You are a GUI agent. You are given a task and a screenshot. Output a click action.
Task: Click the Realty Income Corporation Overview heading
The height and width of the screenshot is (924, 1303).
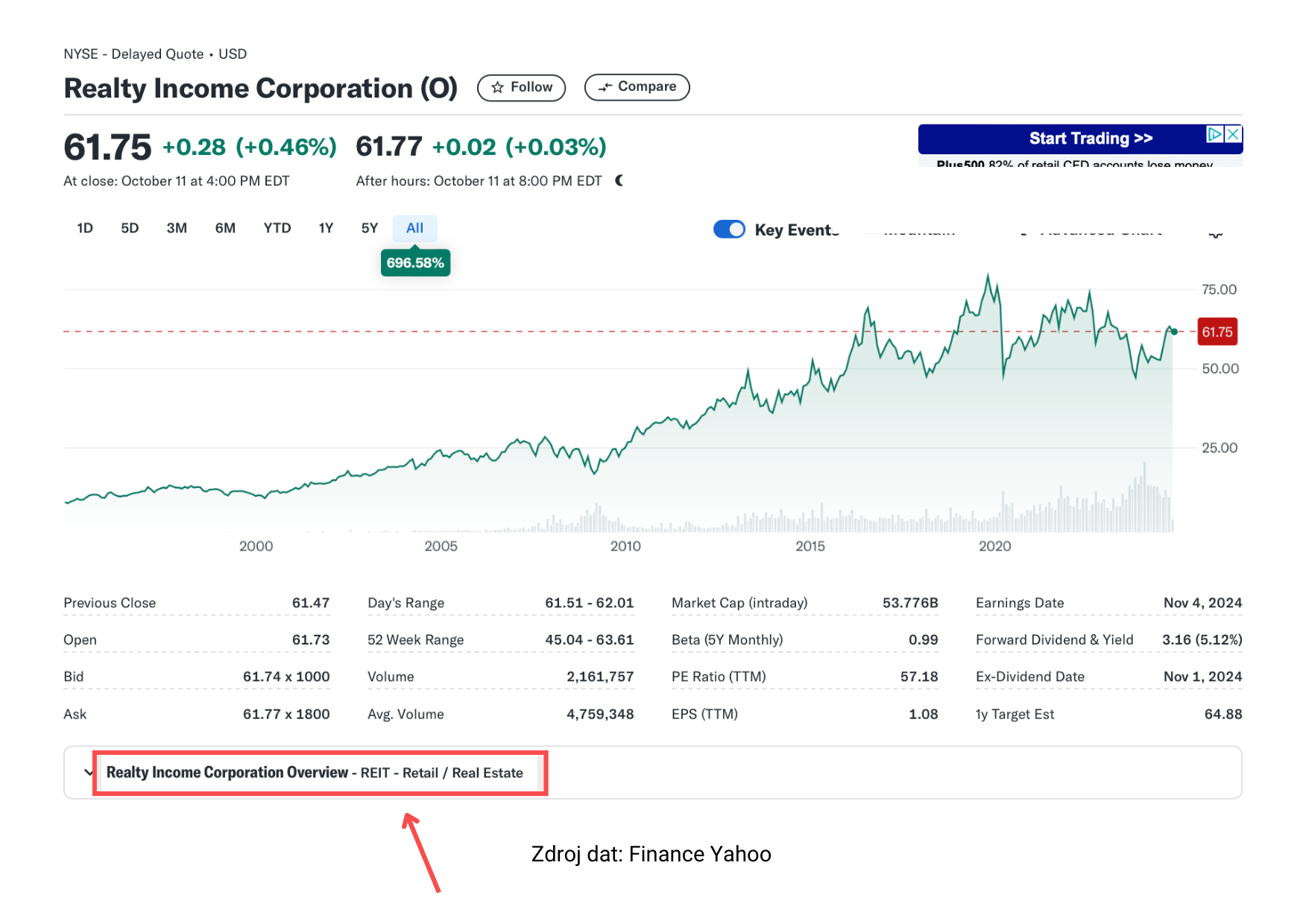(227, 773)
